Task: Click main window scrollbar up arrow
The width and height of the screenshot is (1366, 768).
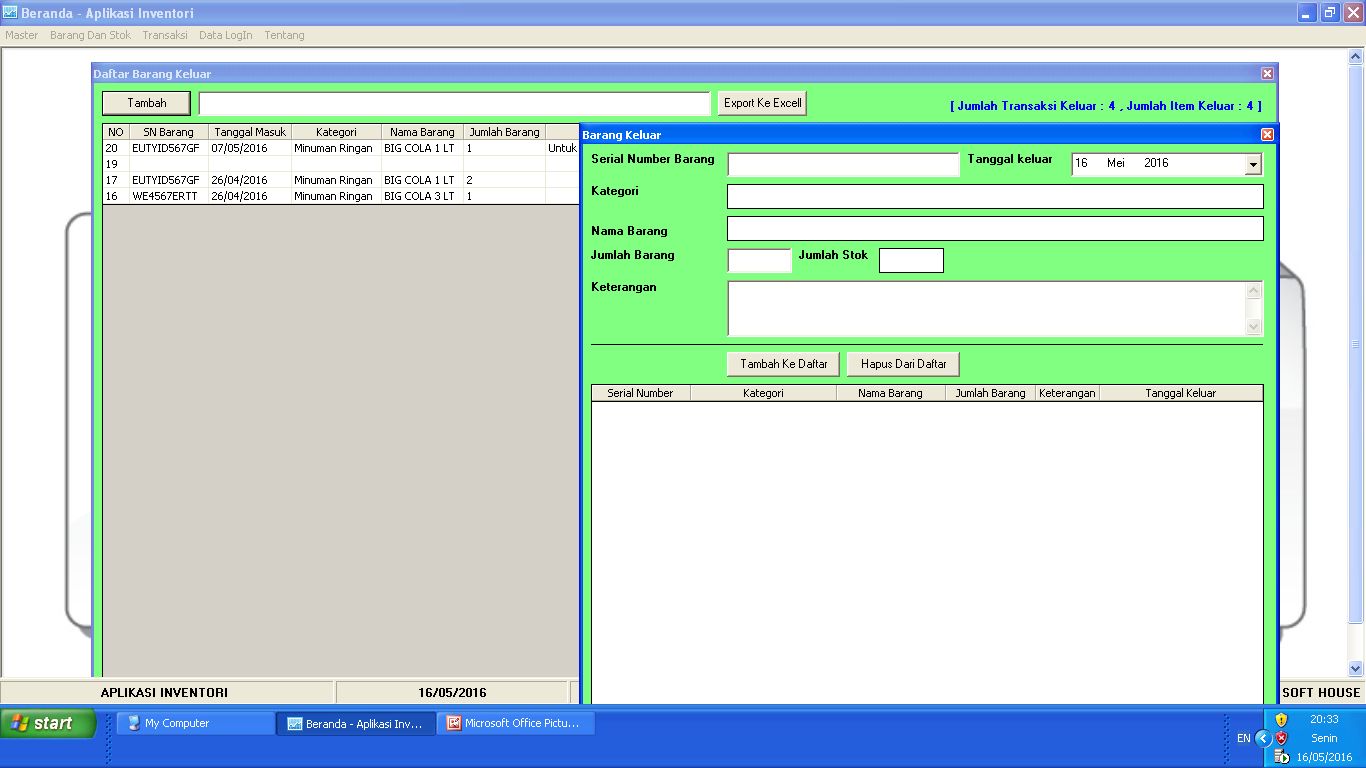Action: click(x=1356, y=57)
